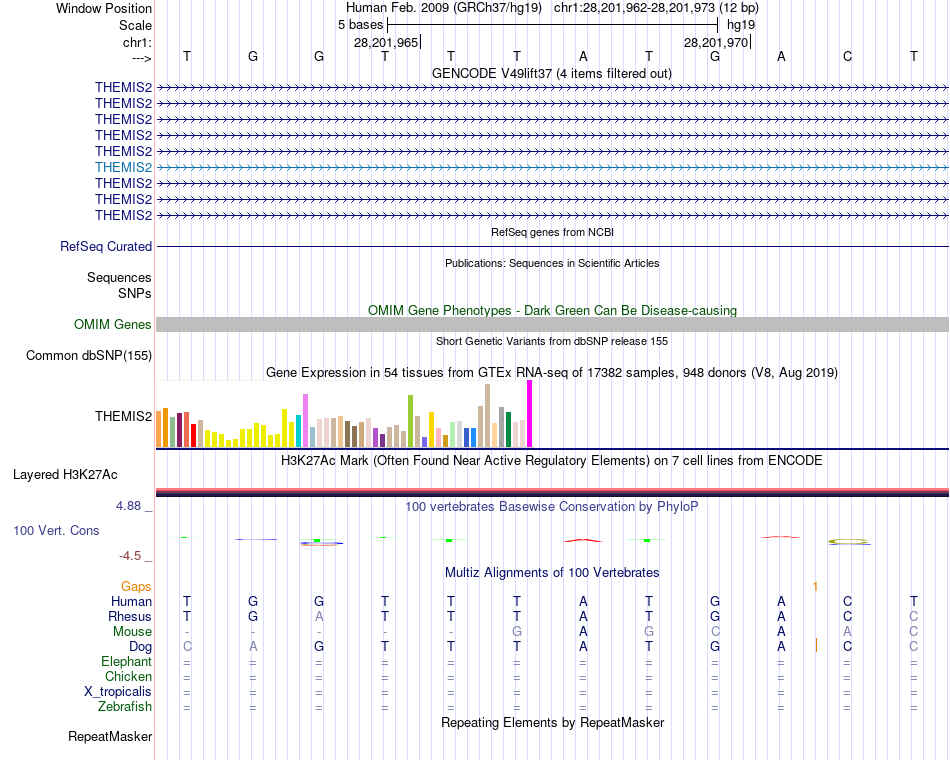Image resolution: width=950 pixels, height=760 pixels.
Task: Click the '5 bases' scale bar label
Action: [x=360, y=25]
